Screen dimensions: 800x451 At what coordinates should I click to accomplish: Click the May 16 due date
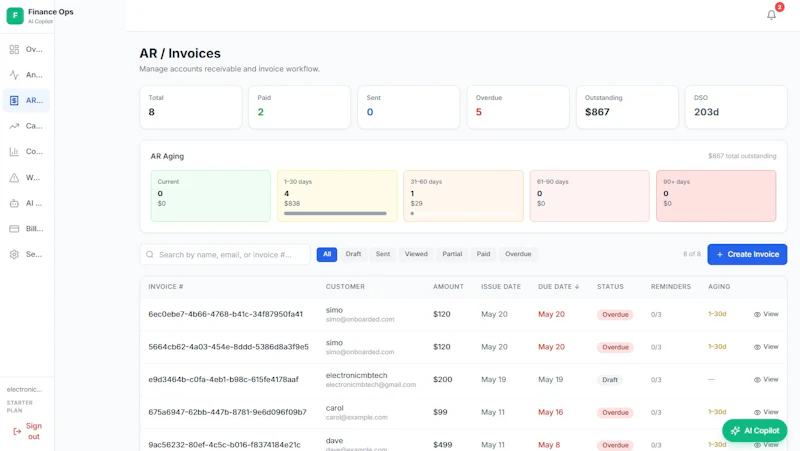point(551,412)
